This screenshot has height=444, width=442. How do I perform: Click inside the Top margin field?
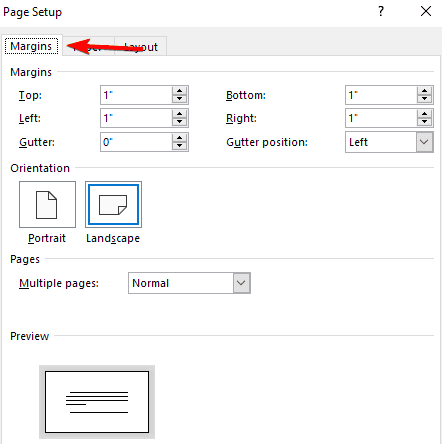[x=136, y=95]
